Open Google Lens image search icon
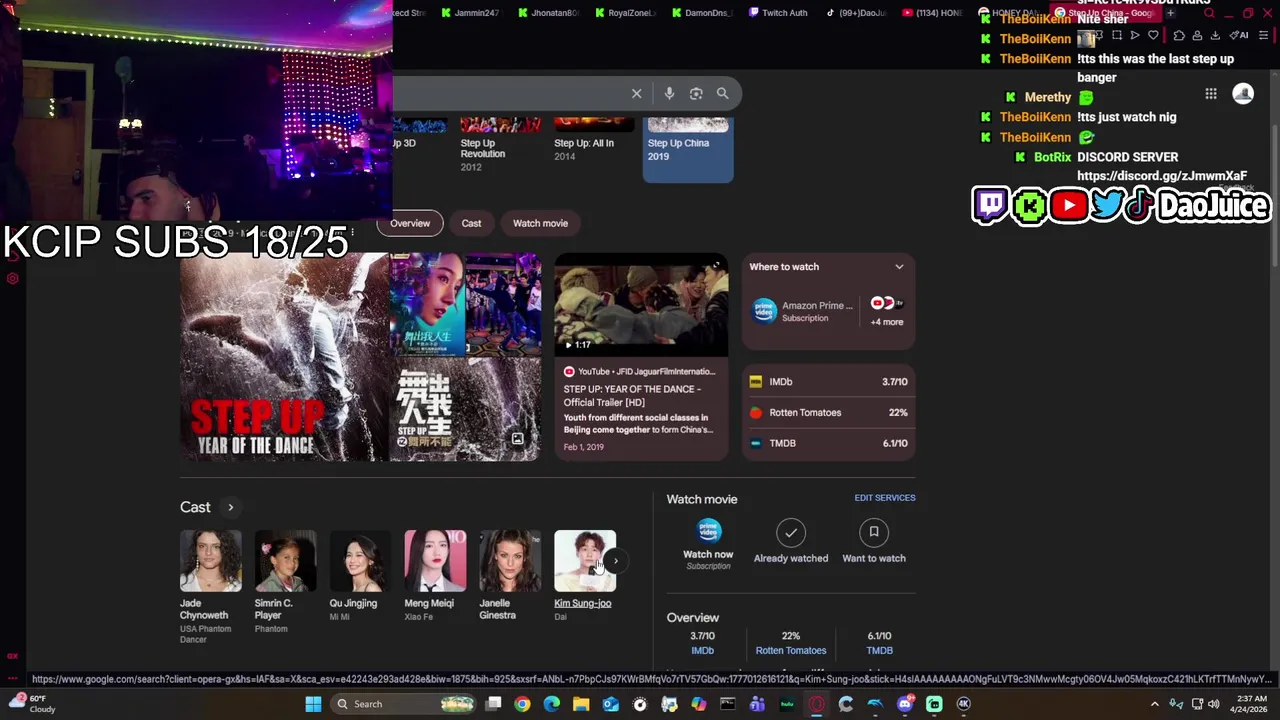1280x720 pixels. 696,93
